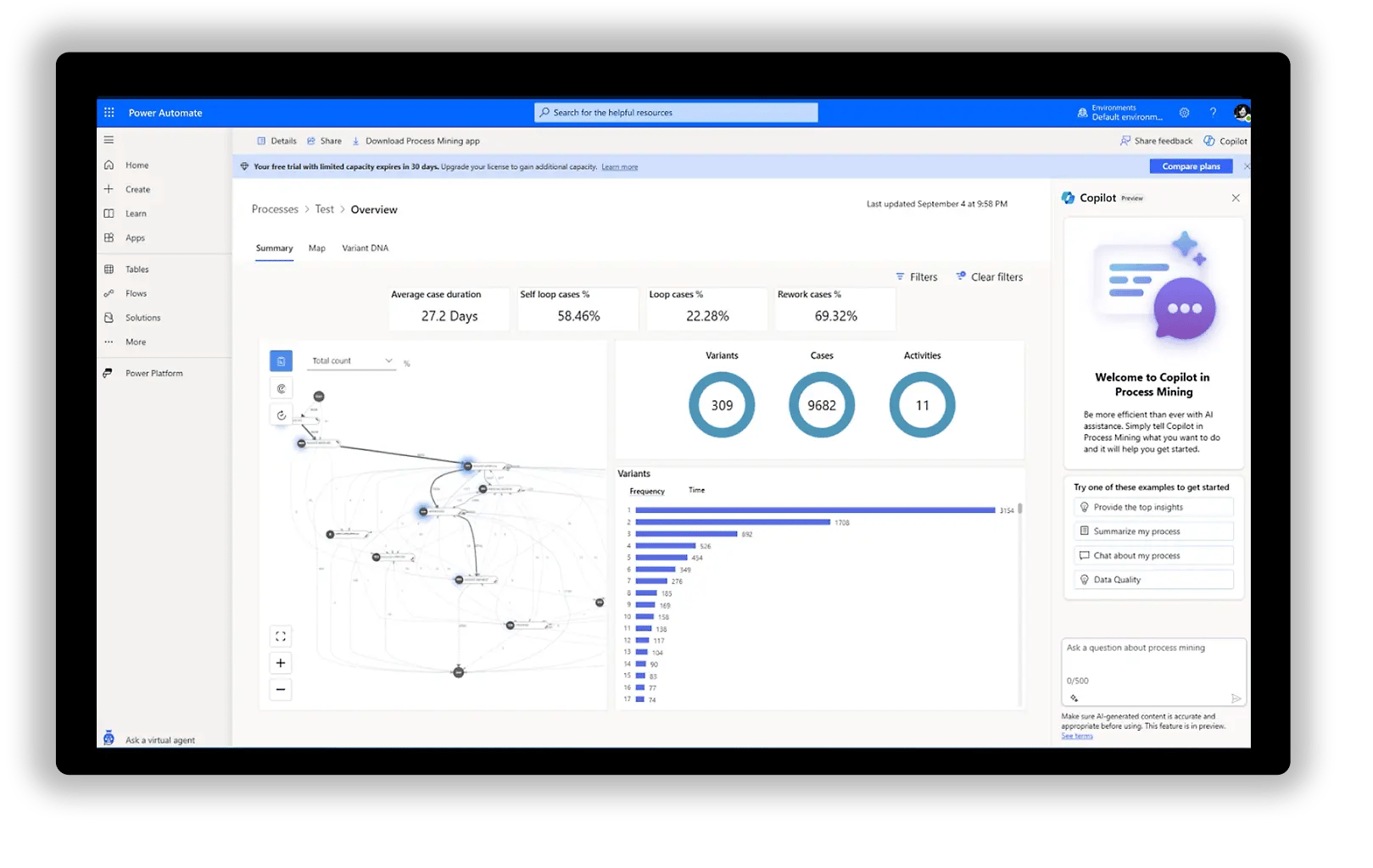This screenshot has height=868, width=1373.
Task: Open the See terms link
Action: point(1077,737)
